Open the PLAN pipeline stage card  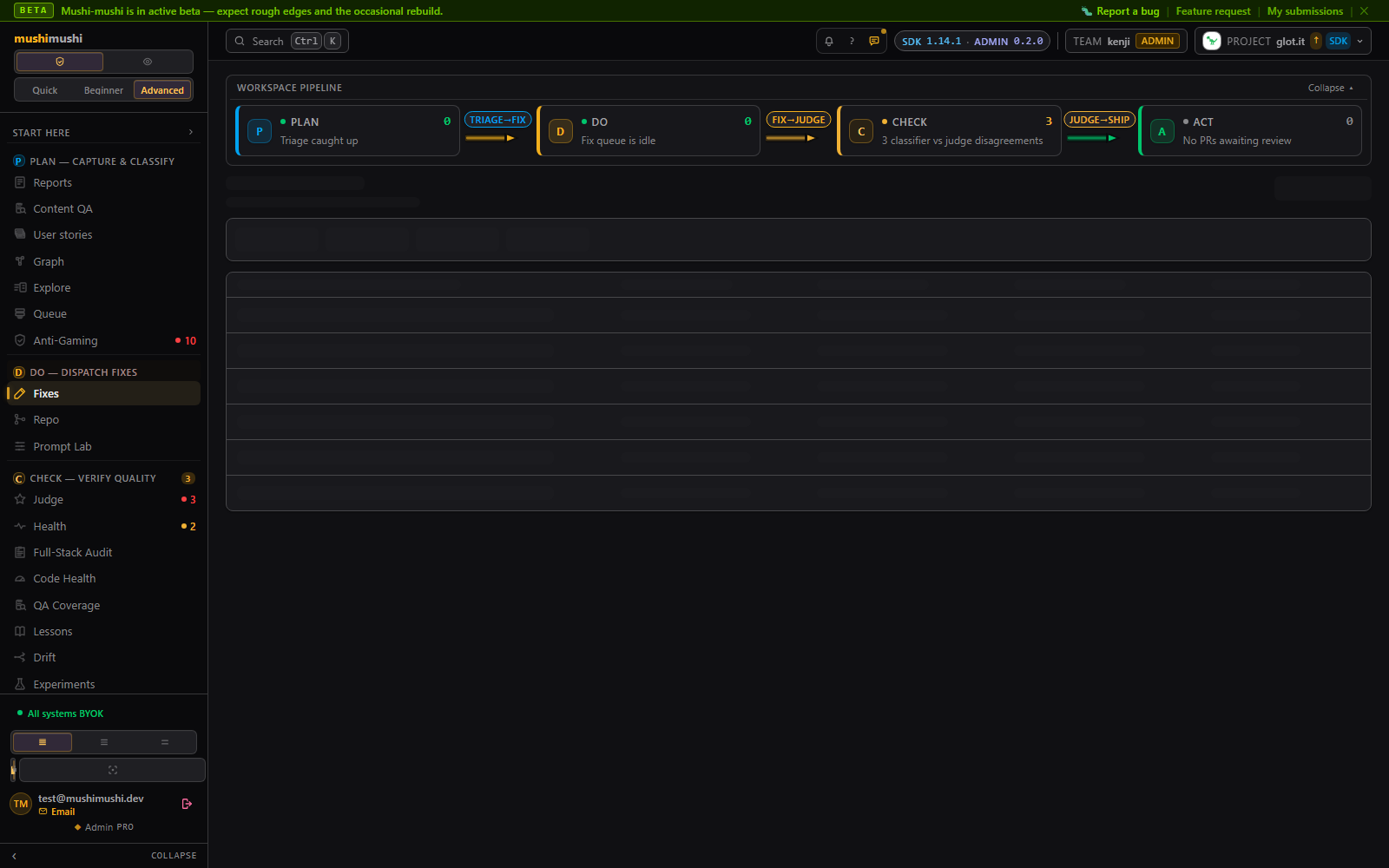347,131
